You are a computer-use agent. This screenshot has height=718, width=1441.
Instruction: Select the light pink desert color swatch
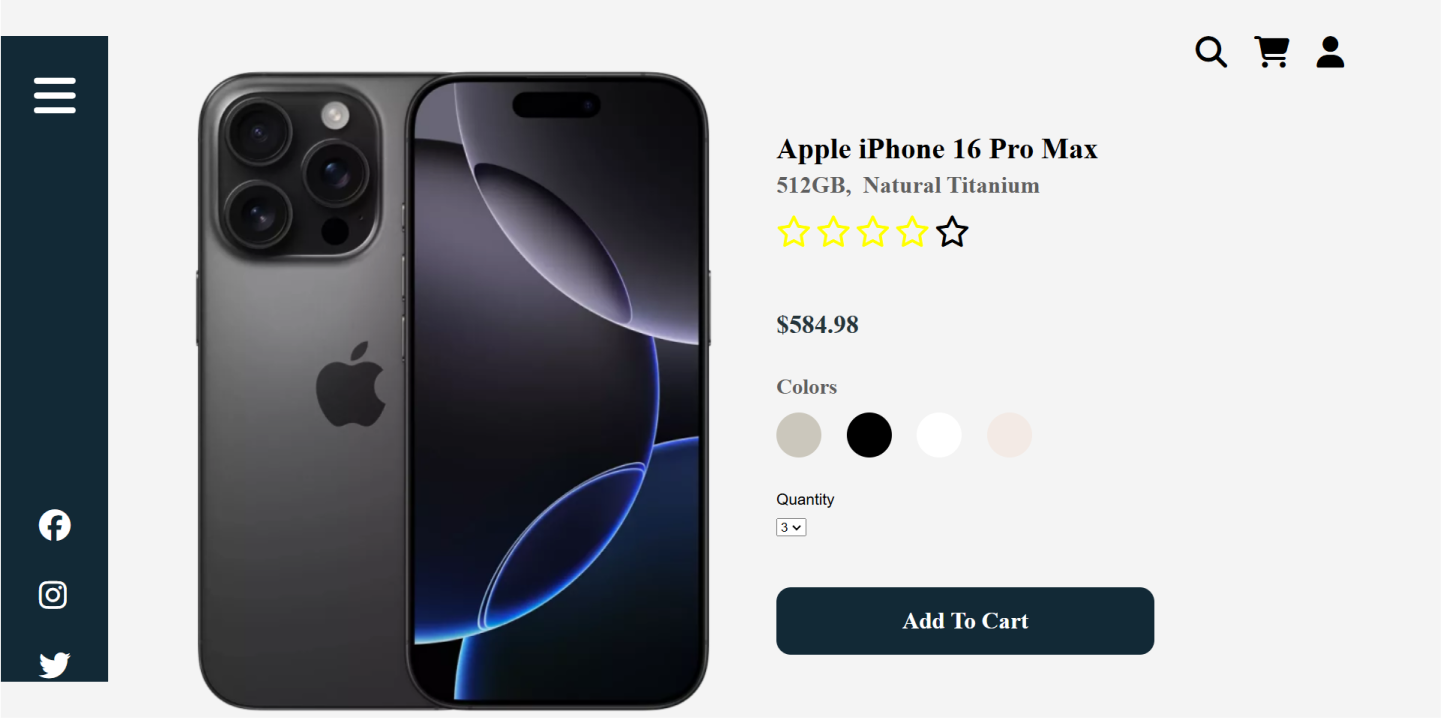(x=1009, y=435)
